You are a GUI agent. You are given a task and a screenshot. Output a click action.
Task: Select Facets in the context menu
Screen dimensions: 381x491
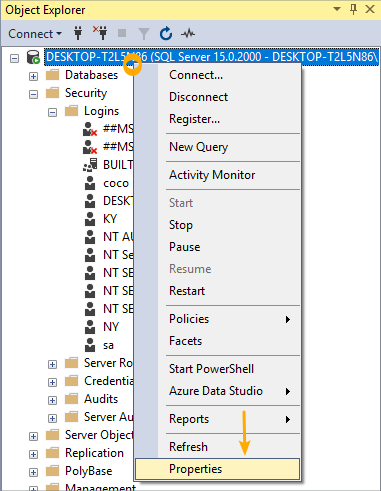coord(217,341)
